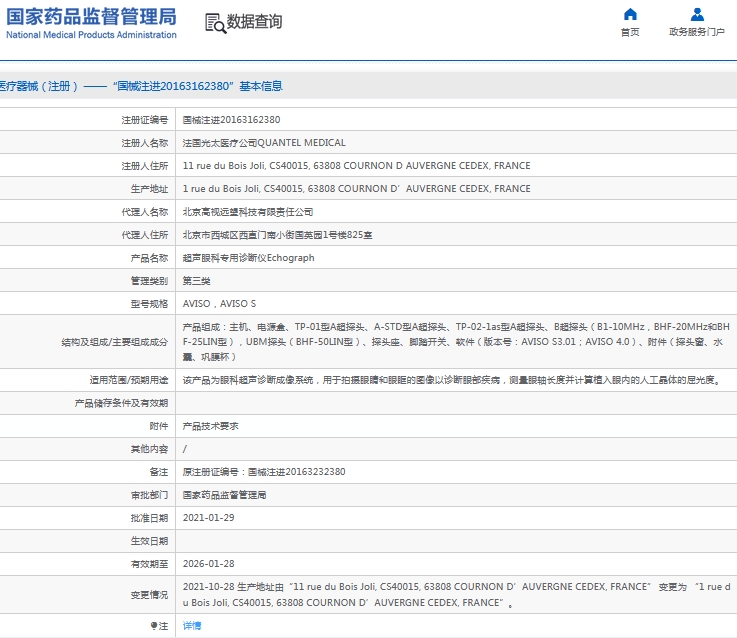
Task: Click the 注册人名称 row label
Action: [145, 143]
